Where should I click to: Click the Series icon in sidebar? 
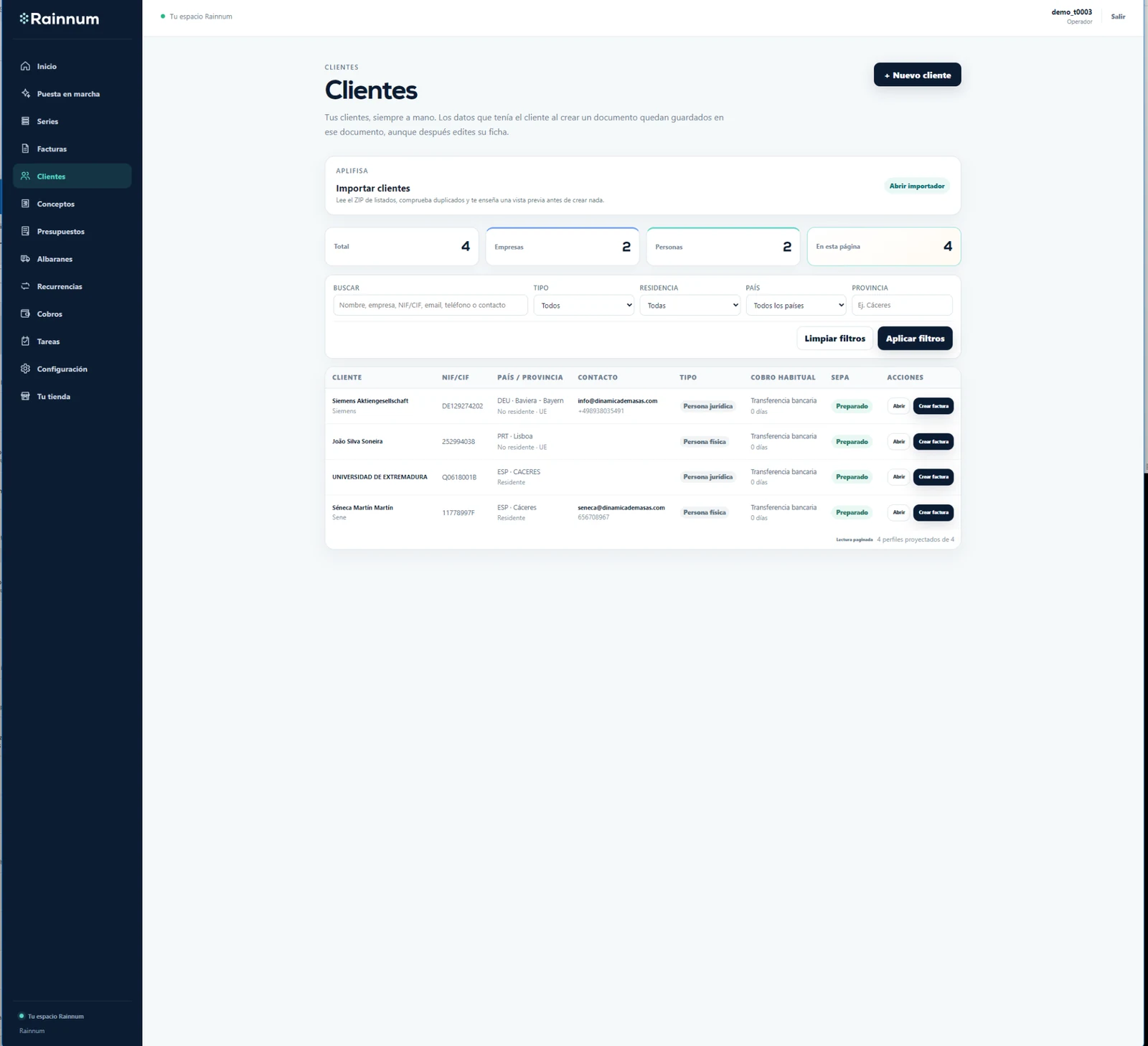pyautogui.click(x=25, y=121)
